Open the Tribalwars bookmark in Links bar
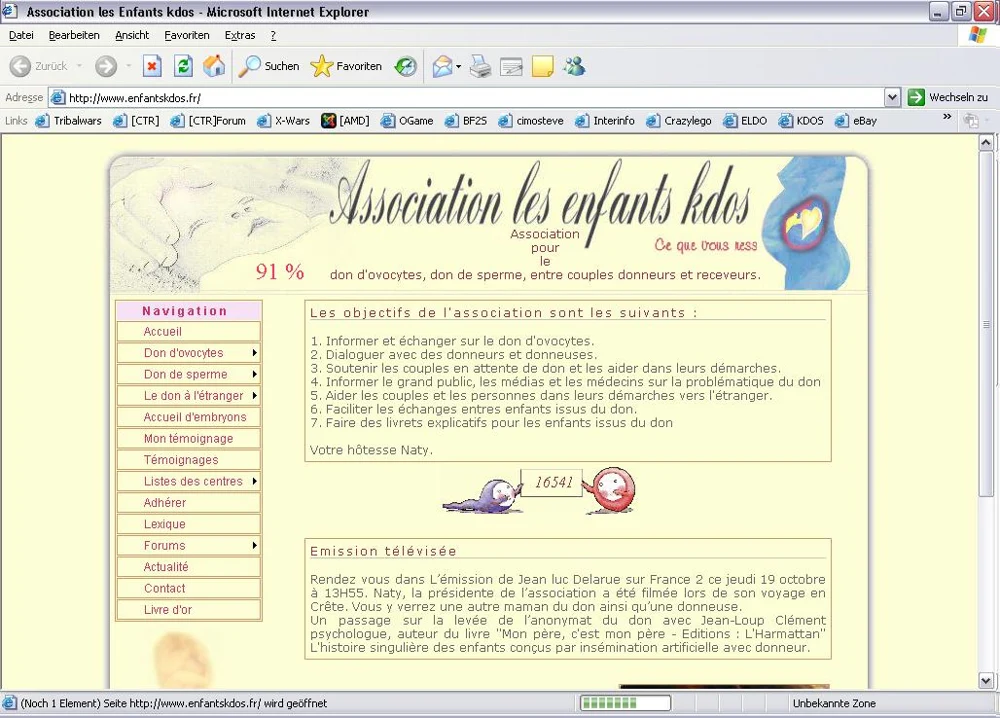Image resolution: width=1000 pixels, height=718 pixels. pyautogui.click(x=69, y=121)
